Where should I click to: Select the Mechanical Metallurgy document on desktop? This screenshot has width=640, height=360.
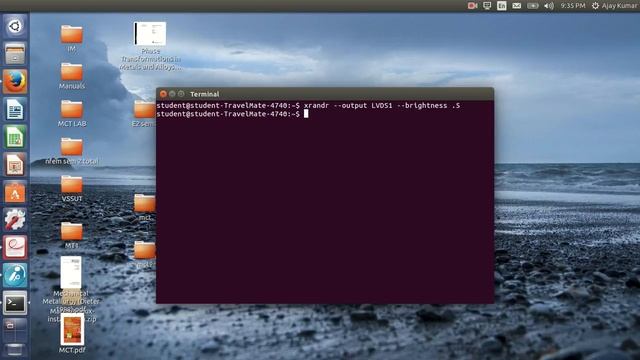click(x=71, y=273)
